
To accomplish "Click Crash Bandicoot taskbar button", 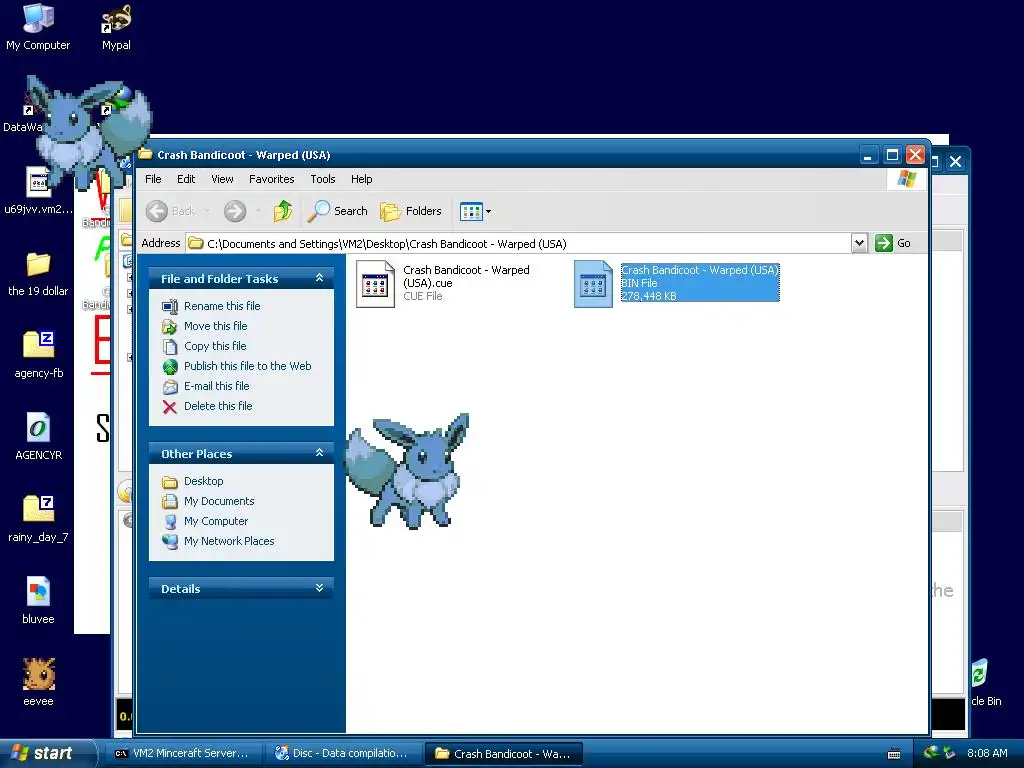I will click(504, 754).
